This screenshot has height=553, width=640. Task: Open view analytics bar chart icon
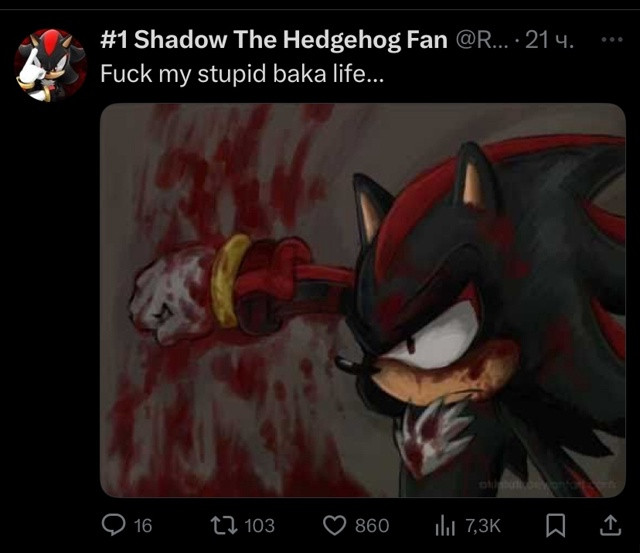445,526
